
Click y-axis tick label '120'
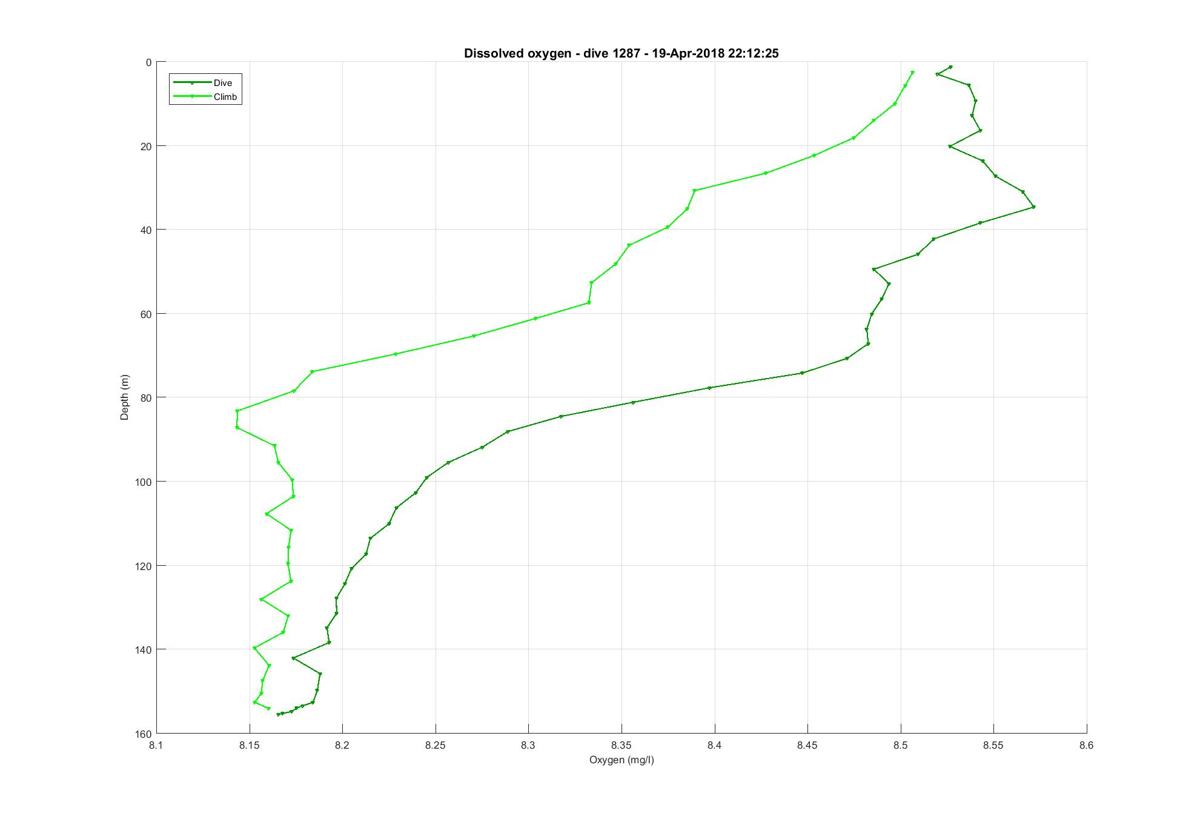click(x=143, y=566)
